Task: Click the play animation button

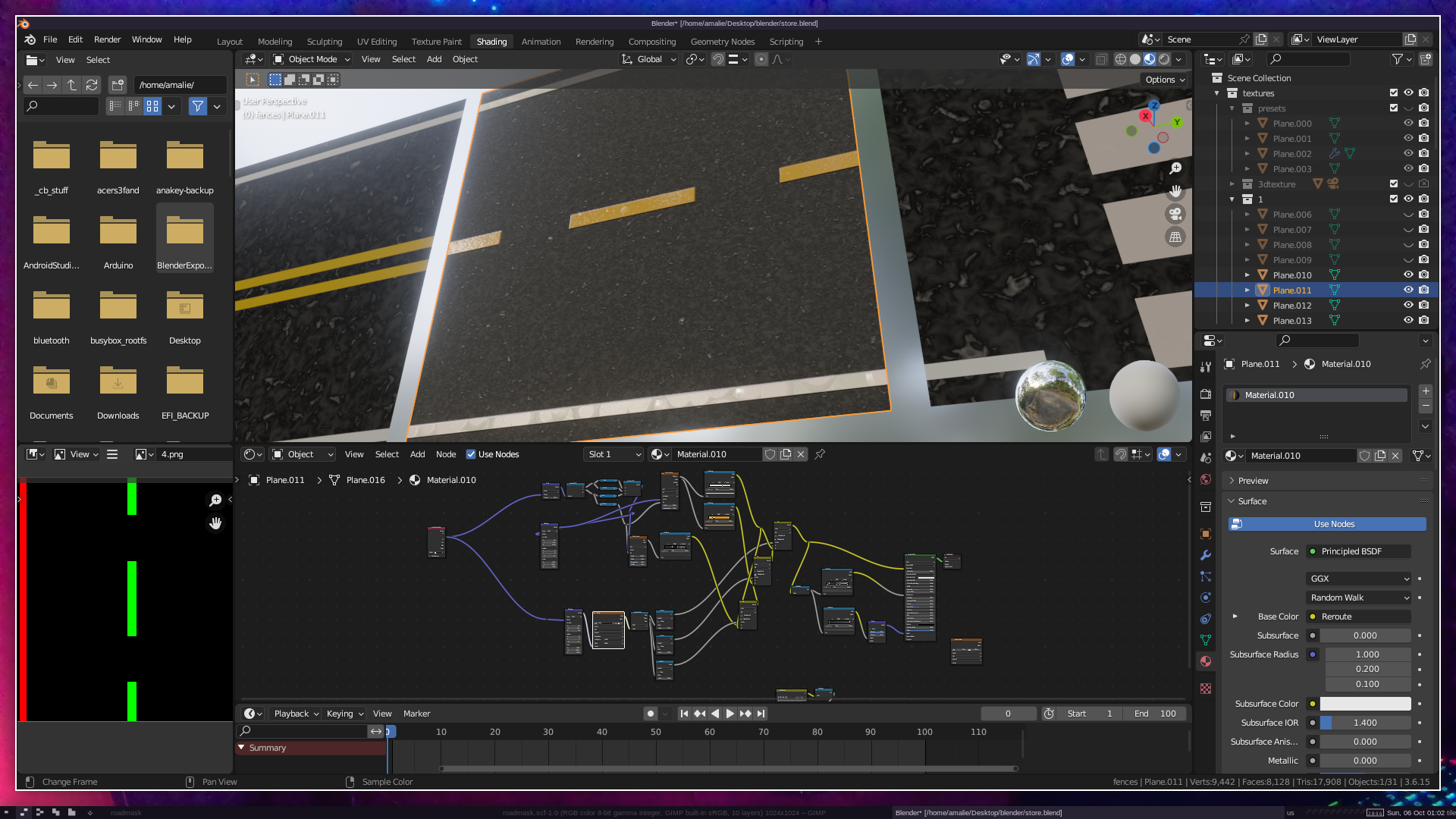Action: (x=730, y=714)
